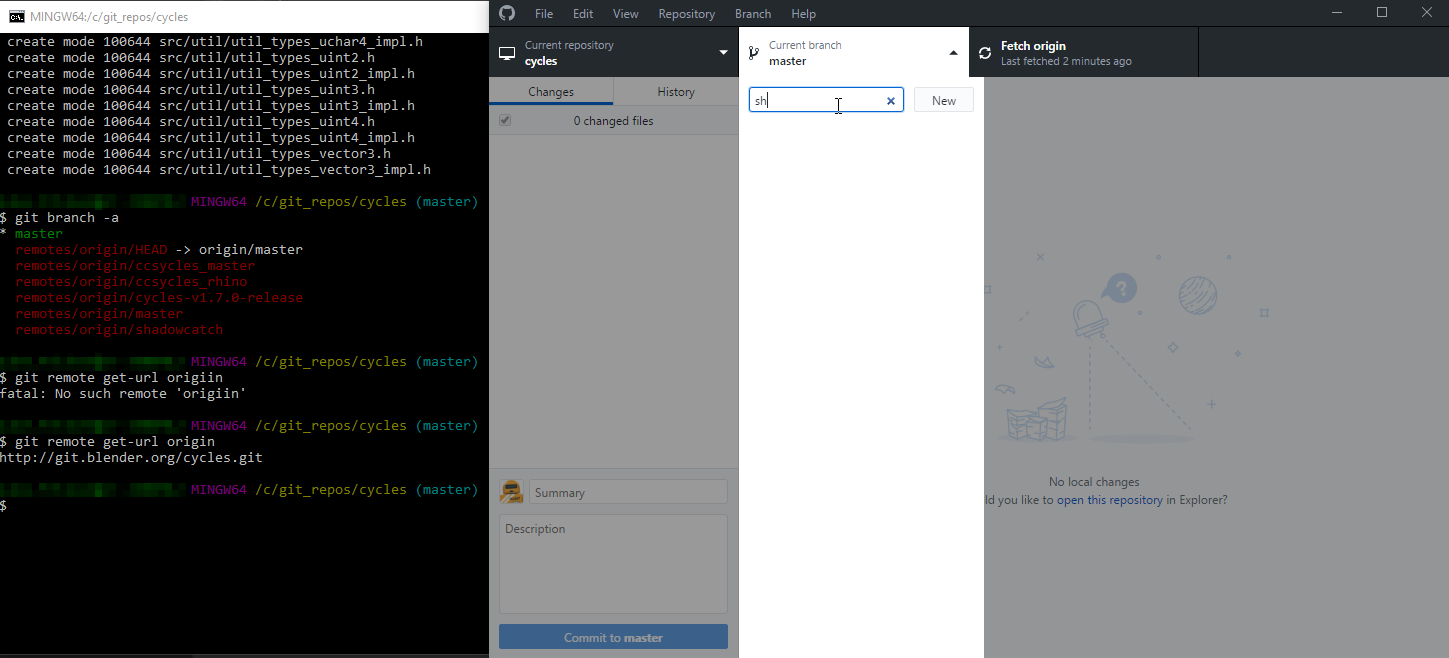
Task: Open the Help menu
Action: (x=804, y=14)
